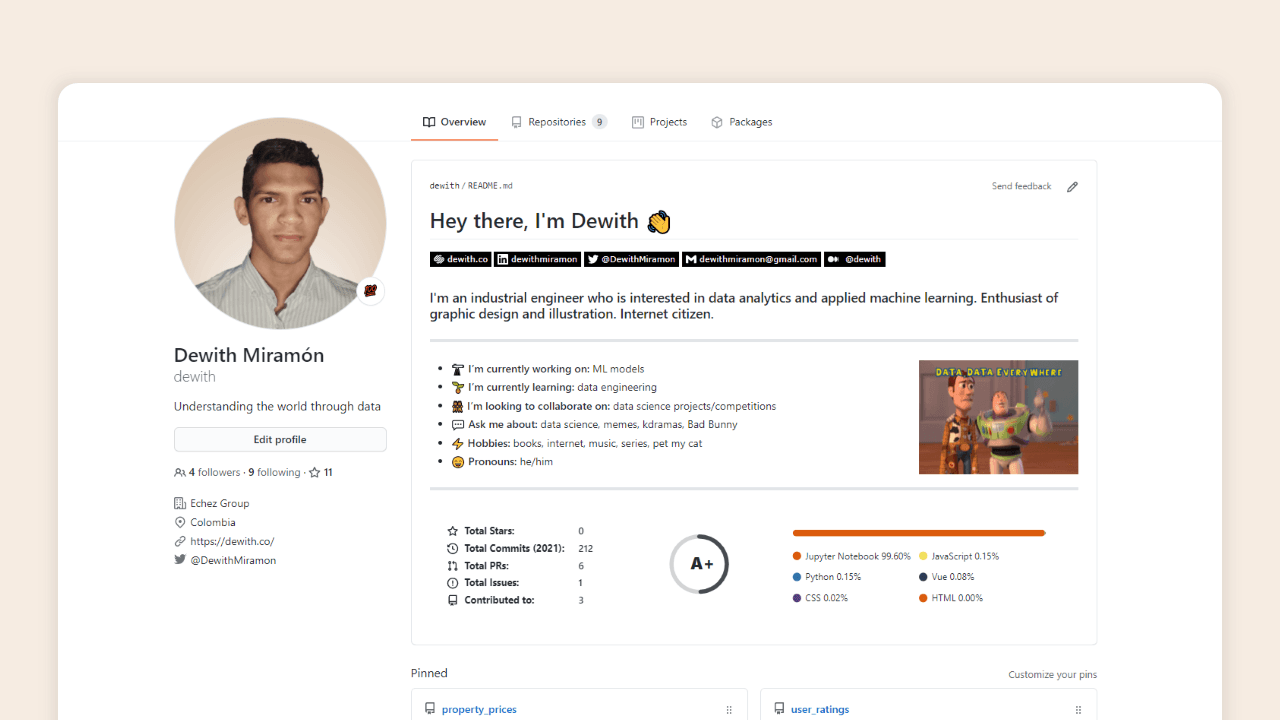Click the orange language usage bar
This screenshot has width=1280, height=720.
pyautogui.click(x=918, y=533)
